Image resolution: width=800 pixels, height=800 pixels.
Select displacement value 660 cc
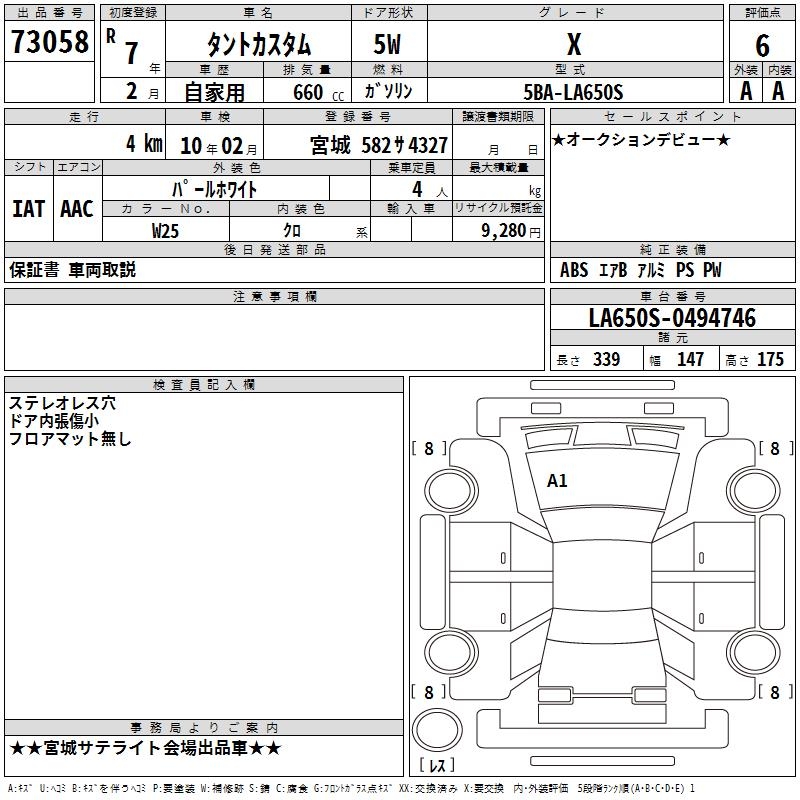tap(318, 92)
